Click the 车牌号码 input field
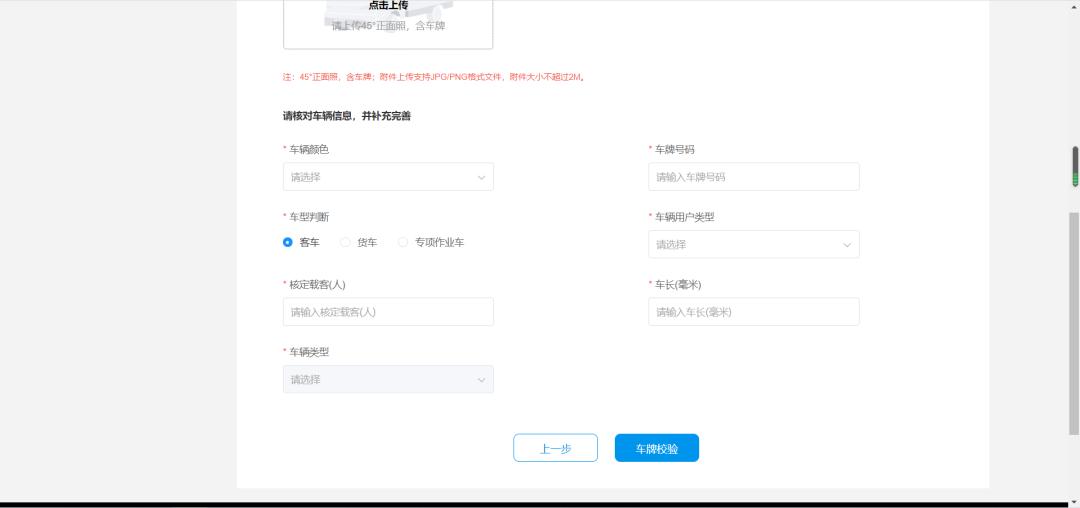 (x=754, y=177)
